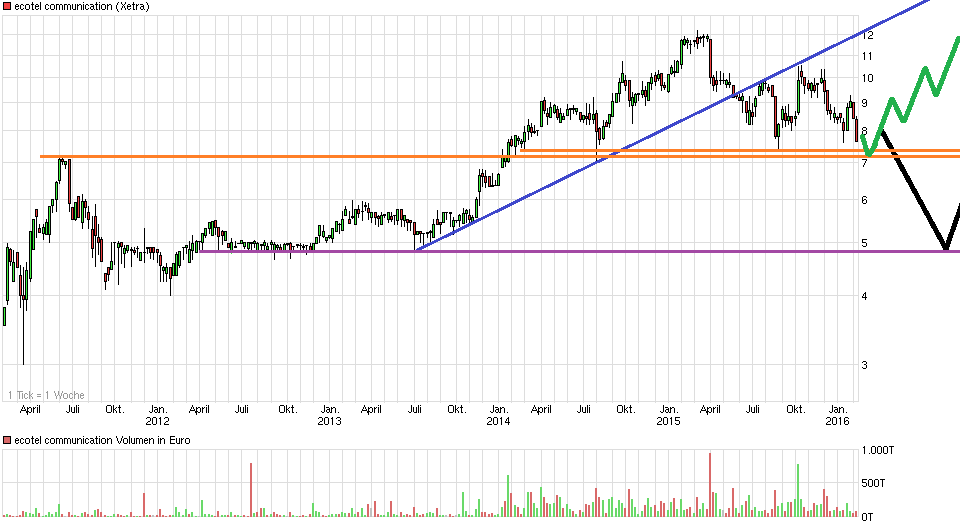Click price axis value 4
960x526 pixels.
click(x=865, y=296)
